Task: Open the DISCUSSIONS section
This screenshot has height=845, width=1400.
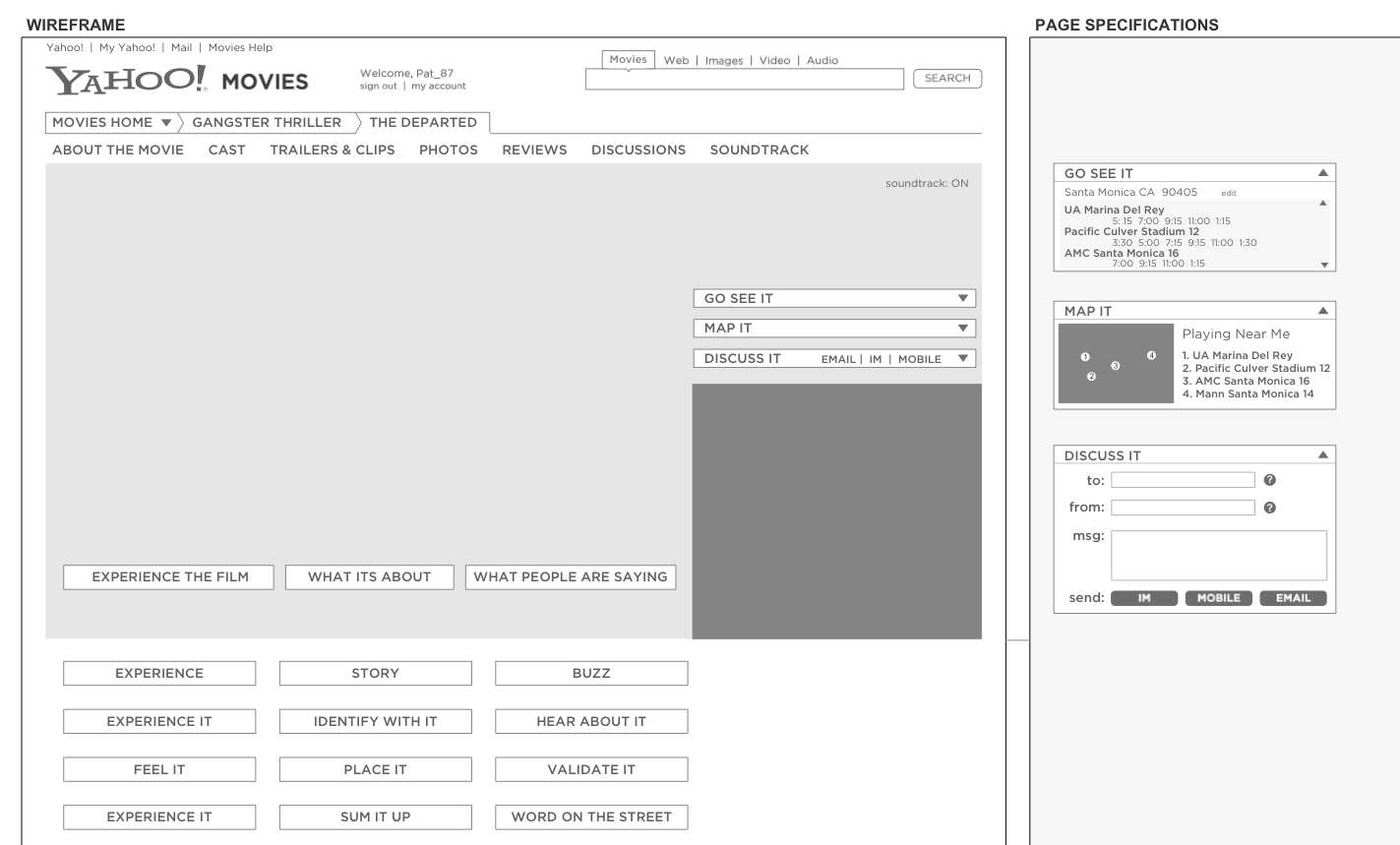Action: 639,151
